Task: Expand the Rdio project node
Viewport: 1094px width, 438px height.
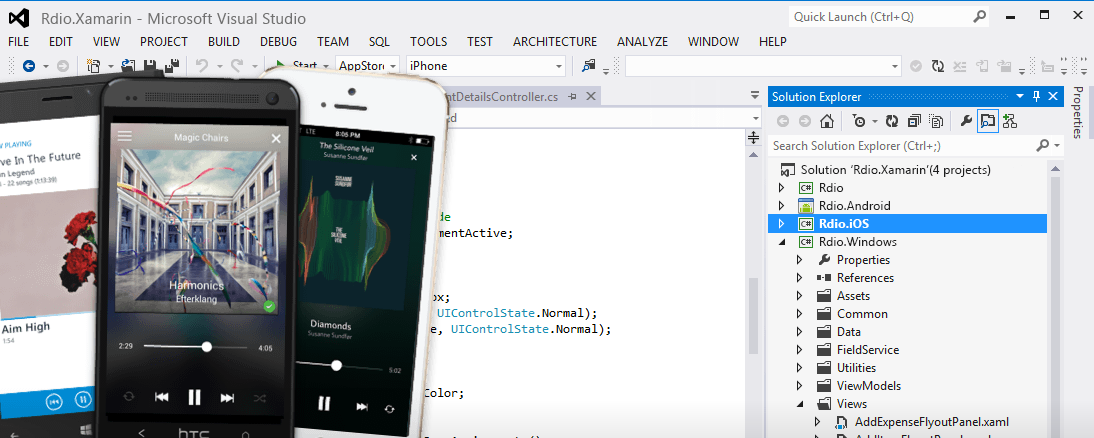Action: click(x=781, y=188)
